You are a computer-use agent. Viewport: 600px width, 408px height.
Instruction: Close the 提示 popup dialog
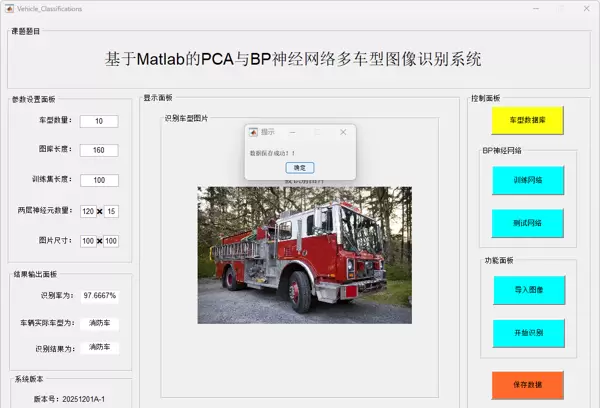click(x=343, y=132)
